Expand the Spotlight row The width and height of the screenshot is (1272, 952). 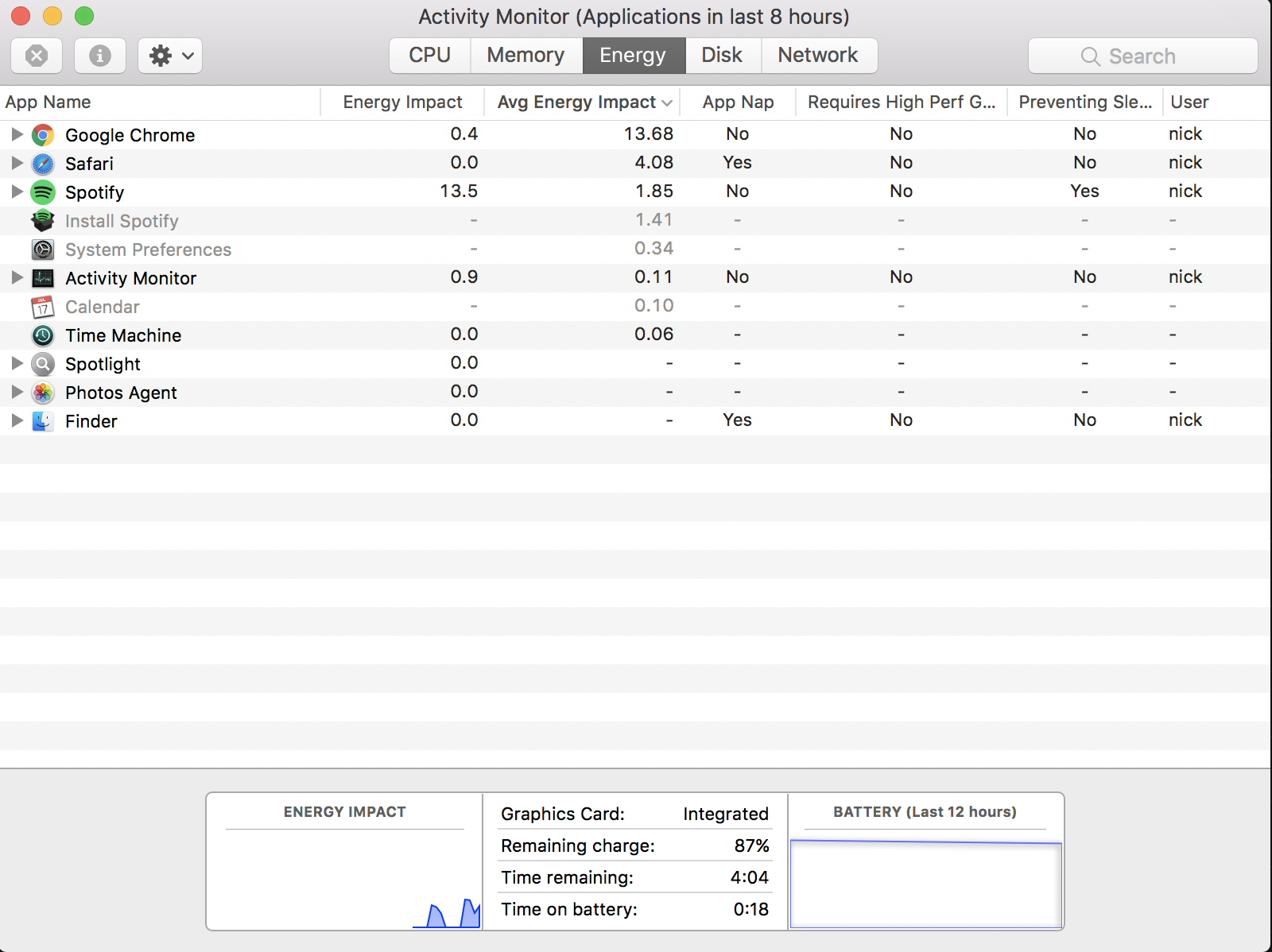coord(17,363)
